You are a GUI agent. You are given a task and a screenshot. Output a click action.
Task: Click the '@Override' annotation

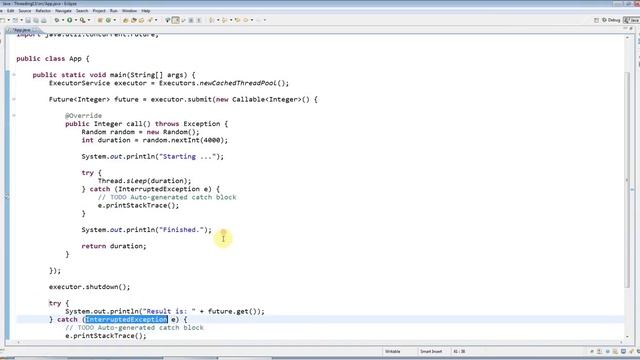point(83,116)
